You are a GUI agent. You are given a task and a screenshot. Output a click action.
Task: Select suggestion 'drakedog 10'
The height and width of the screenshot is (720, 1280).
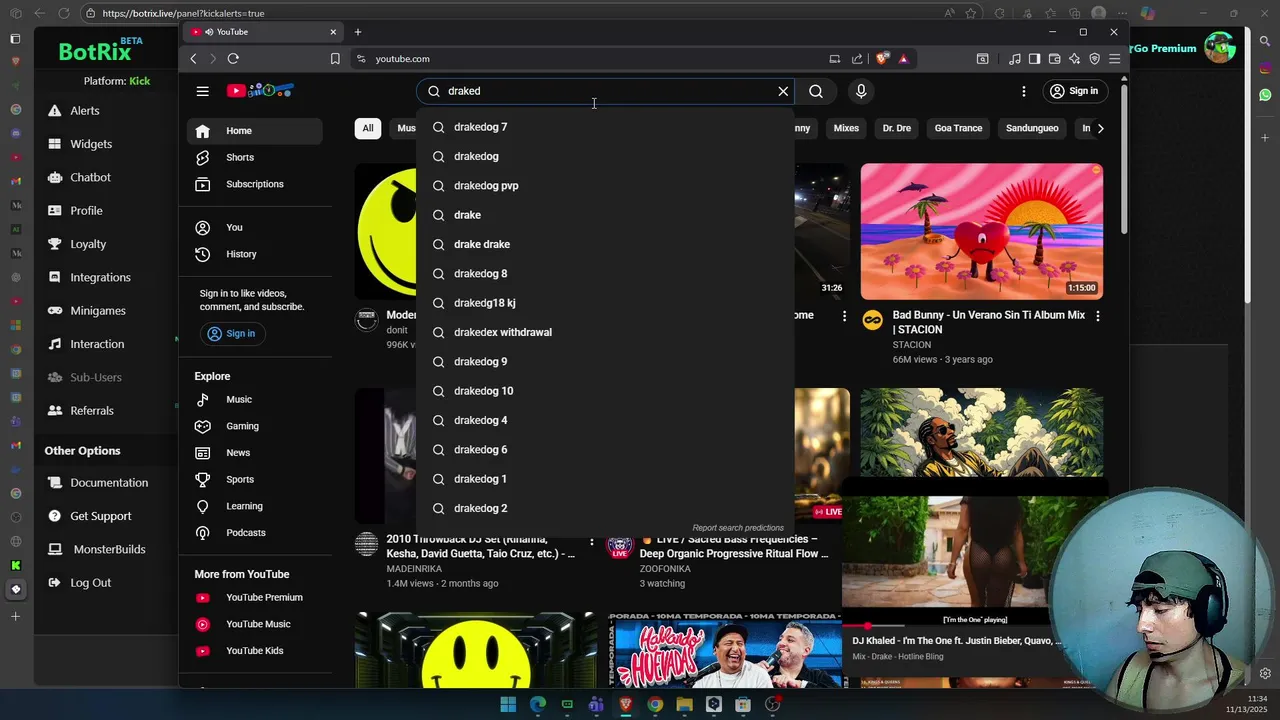coord(605,391)
